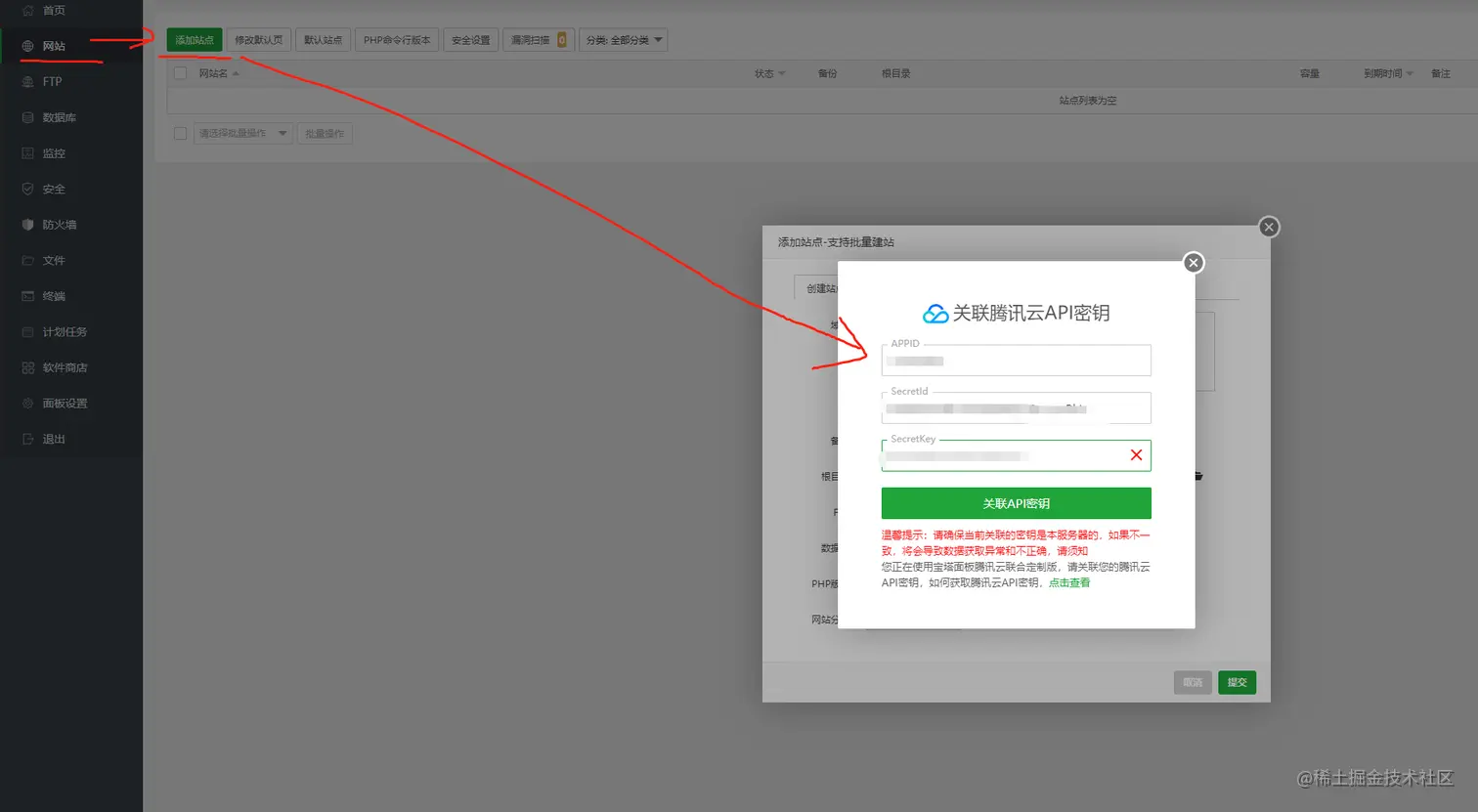Open the 数据库 menu item
Screen dimensions: 1478x812
(x=60, y=117)
